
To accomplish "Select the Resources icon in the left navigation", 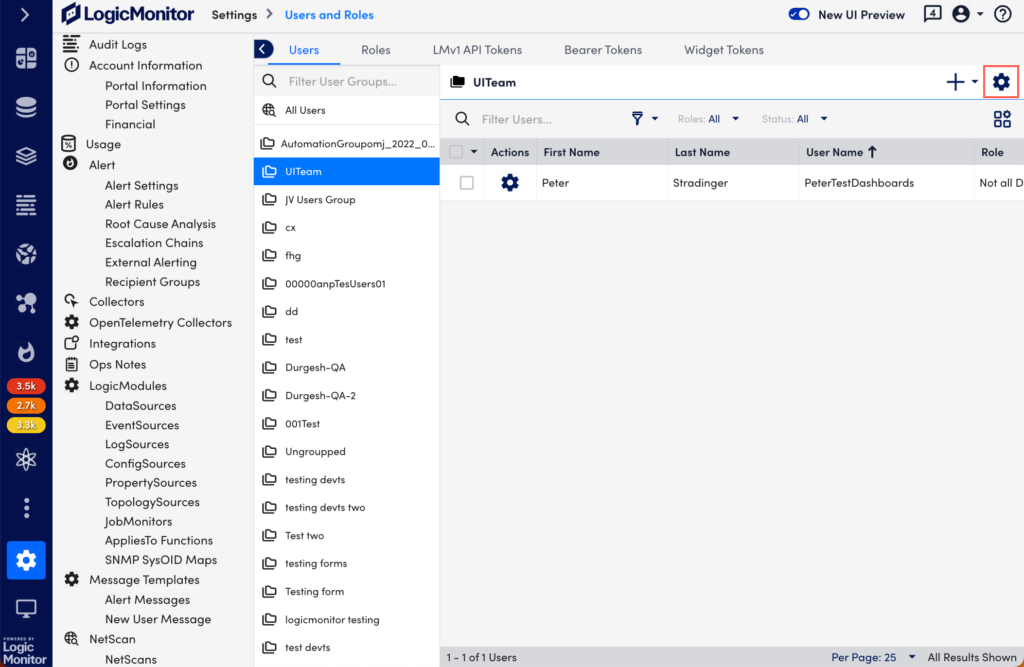I will [x=25, y=106].
